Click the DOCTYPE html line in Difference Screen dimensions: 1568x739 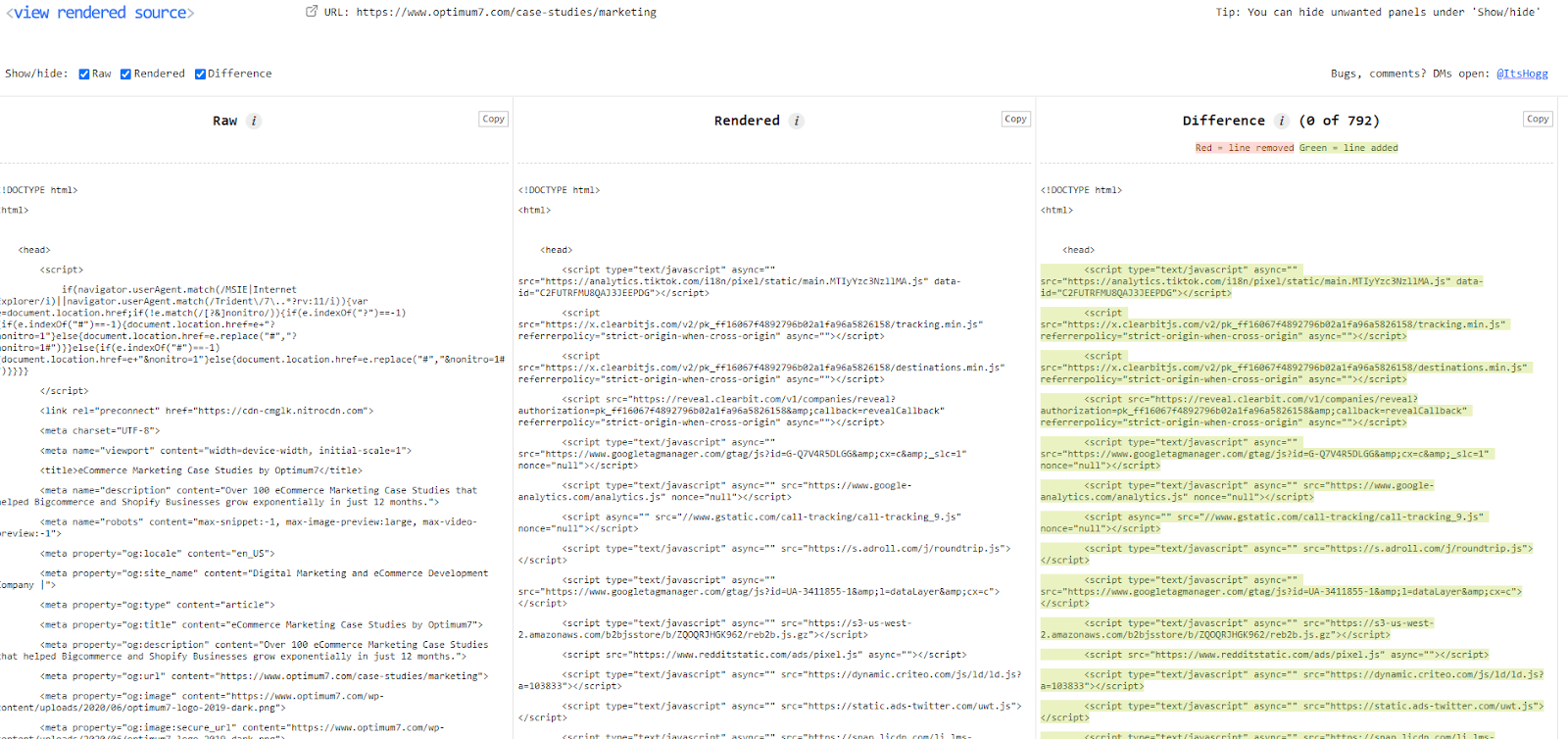coord(1081,190)
